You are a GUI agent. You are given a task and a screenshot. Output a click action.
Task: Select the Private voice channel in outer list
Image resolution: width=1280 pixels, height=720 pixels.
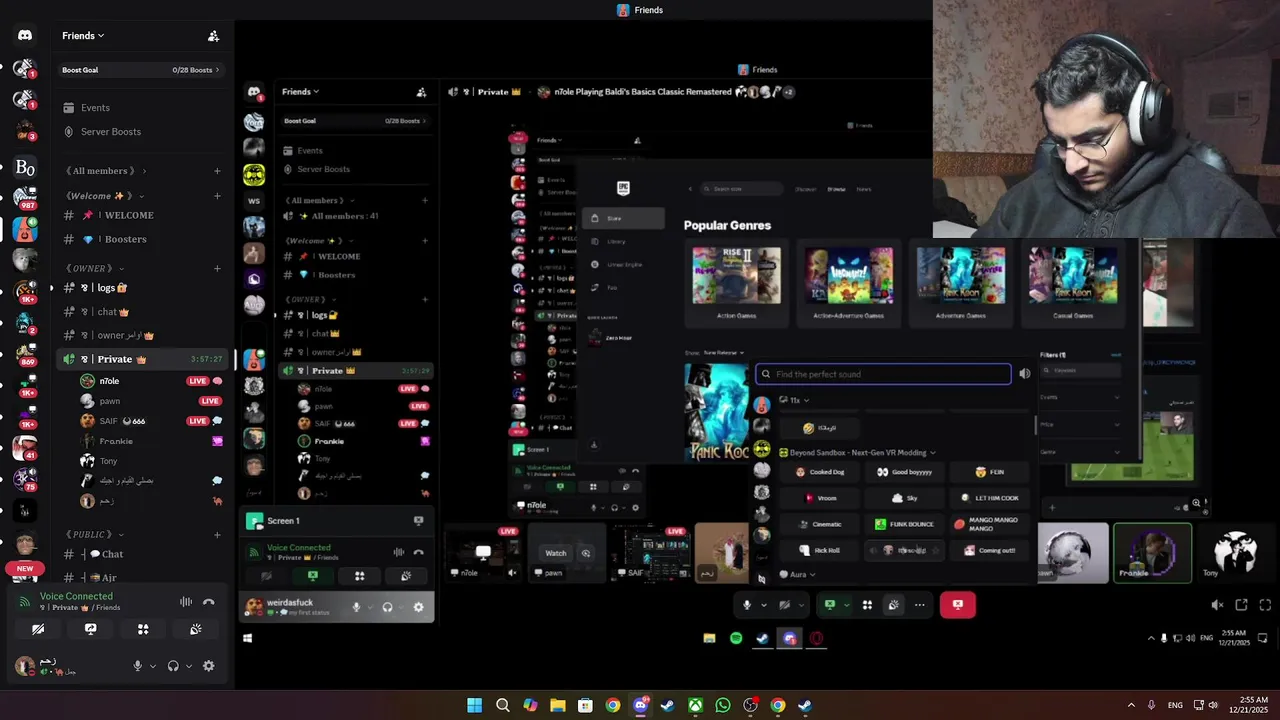[x=143, y=359]
